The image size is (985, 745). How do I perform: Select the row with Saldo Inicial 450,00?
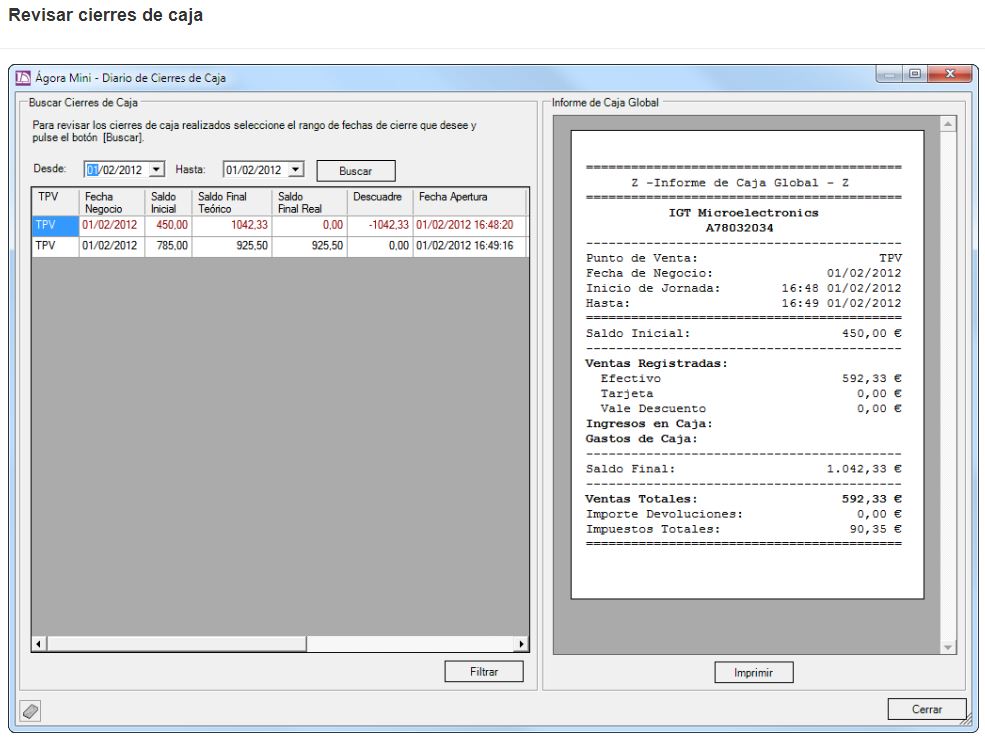click(280, 226)
